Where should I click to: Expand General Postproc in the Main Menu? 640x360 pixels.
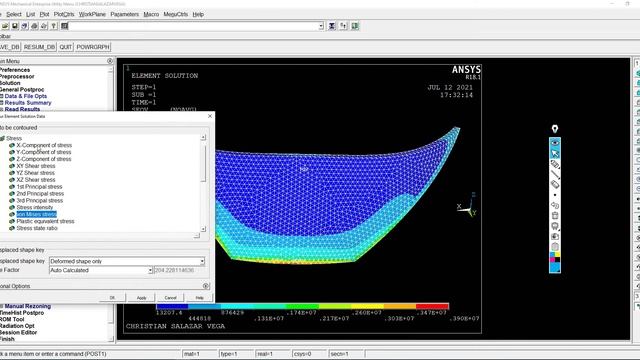click(x=22, y=89)
